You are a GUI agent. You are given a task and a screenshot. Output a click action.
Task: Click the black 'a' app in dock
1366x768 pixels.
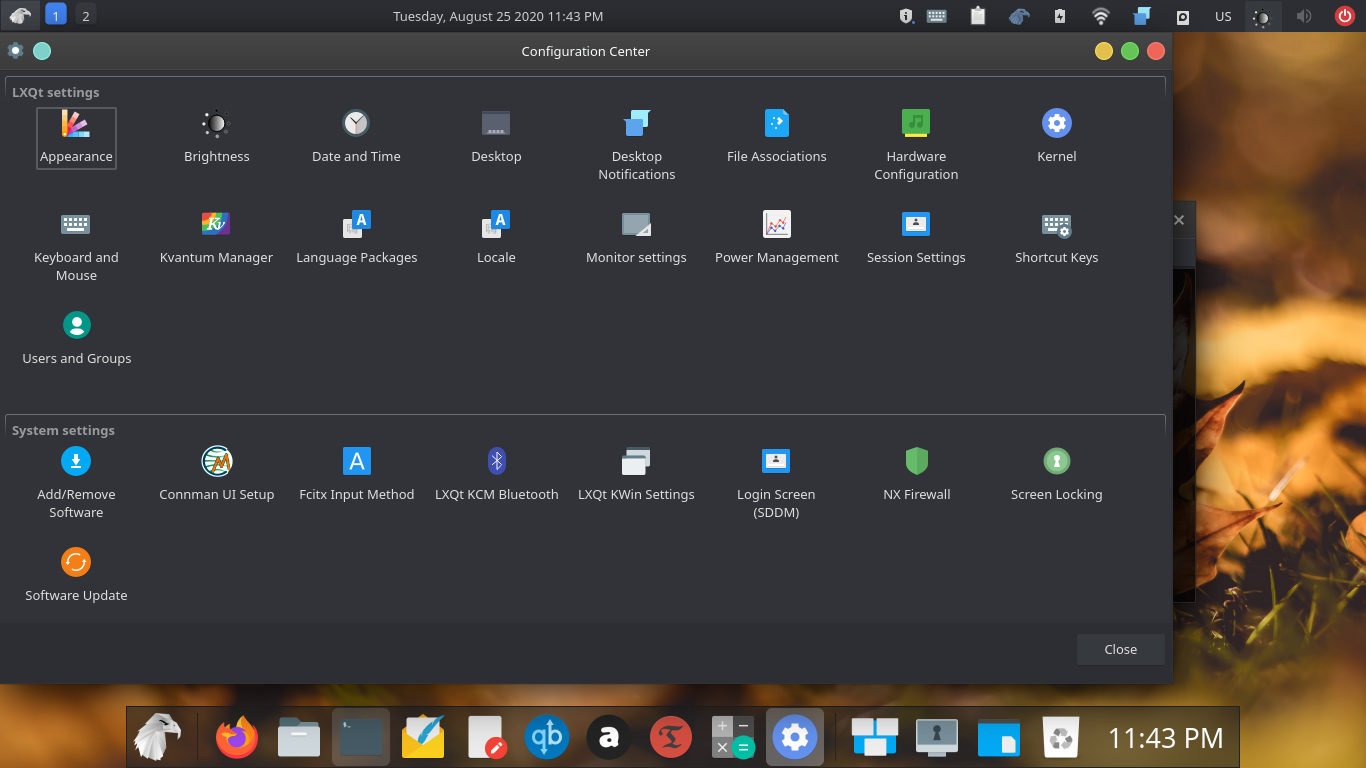[x=609, y=738]
